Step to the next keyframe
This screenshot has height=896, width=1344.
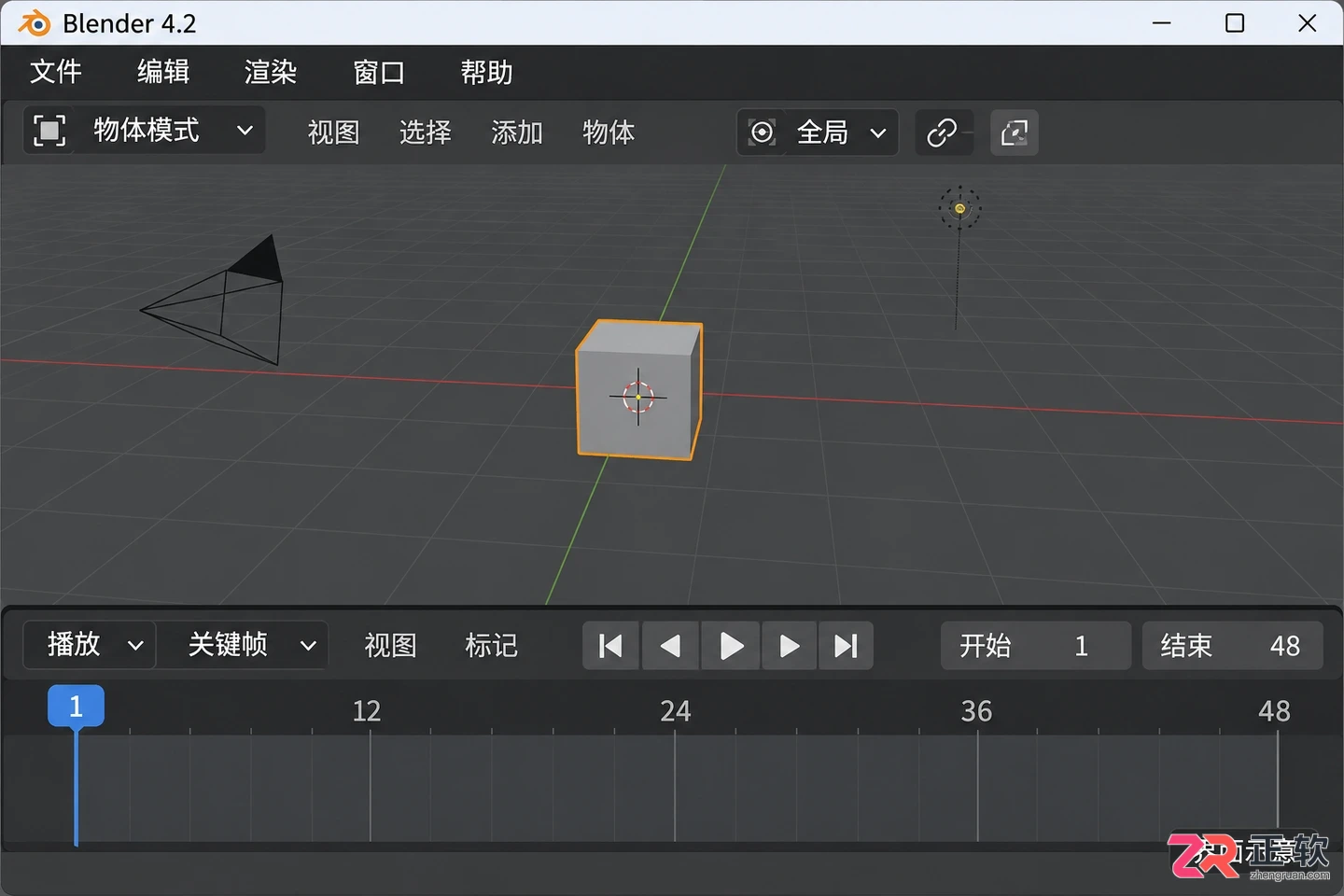coord(790,646)
